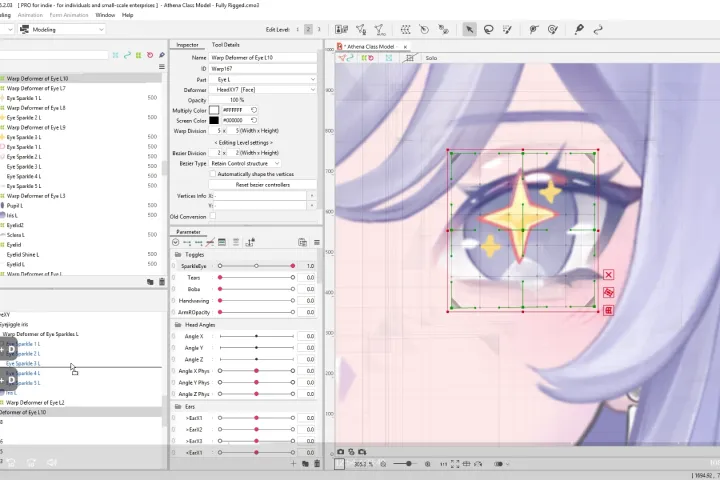This screenshot has width=720, height=480.
Task: Open the Modeling workspace dropdown
Action: [62, 29]
